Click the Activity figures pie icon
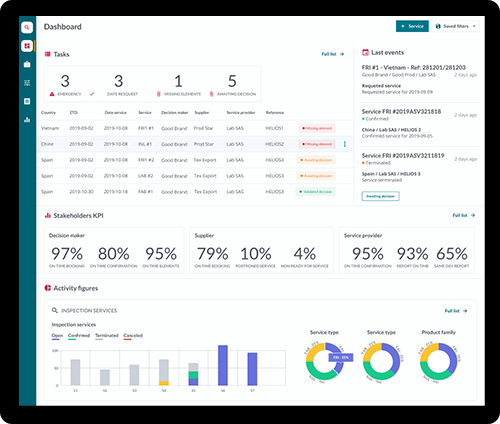 [x=48, y=288]
